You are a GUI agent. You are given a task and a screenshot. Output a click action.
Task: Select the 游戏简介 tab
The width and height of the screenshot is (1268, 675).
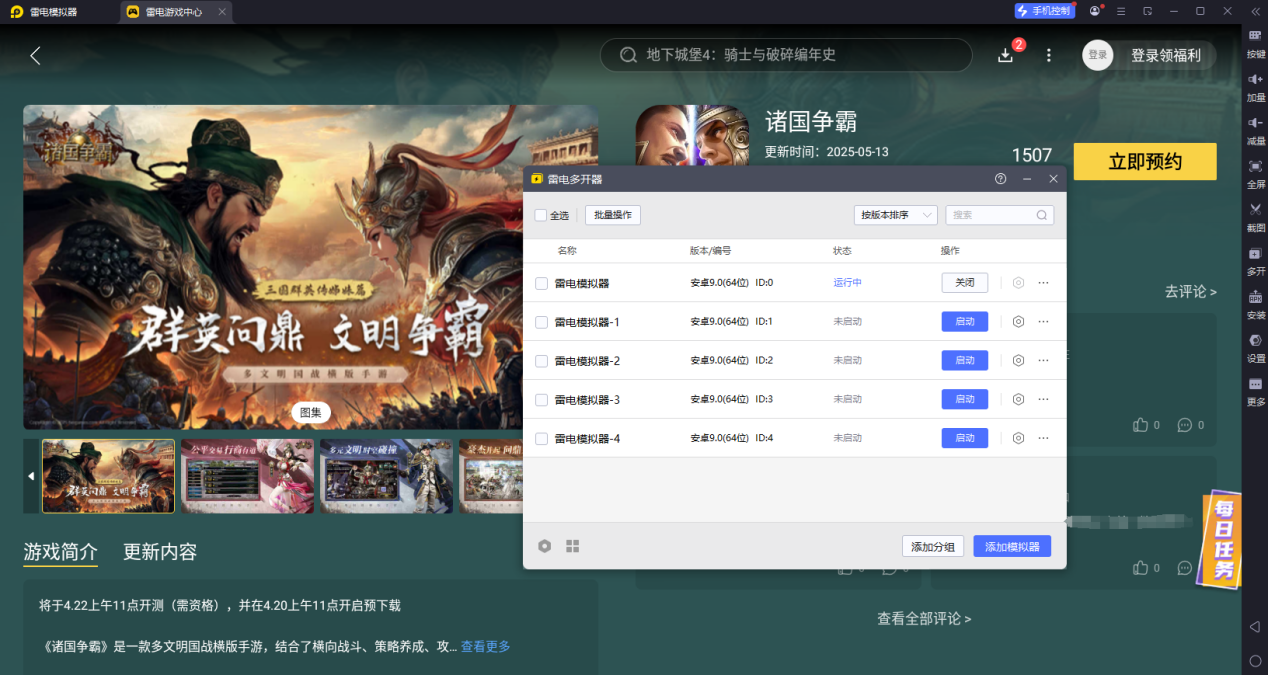[61, 552]
